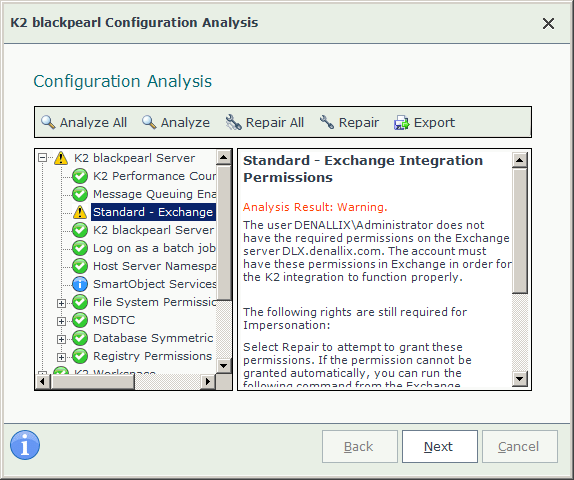Choose Repair in the toolbar
The width and height of the screenshot is (574, 480).
(x=349, y=122)
